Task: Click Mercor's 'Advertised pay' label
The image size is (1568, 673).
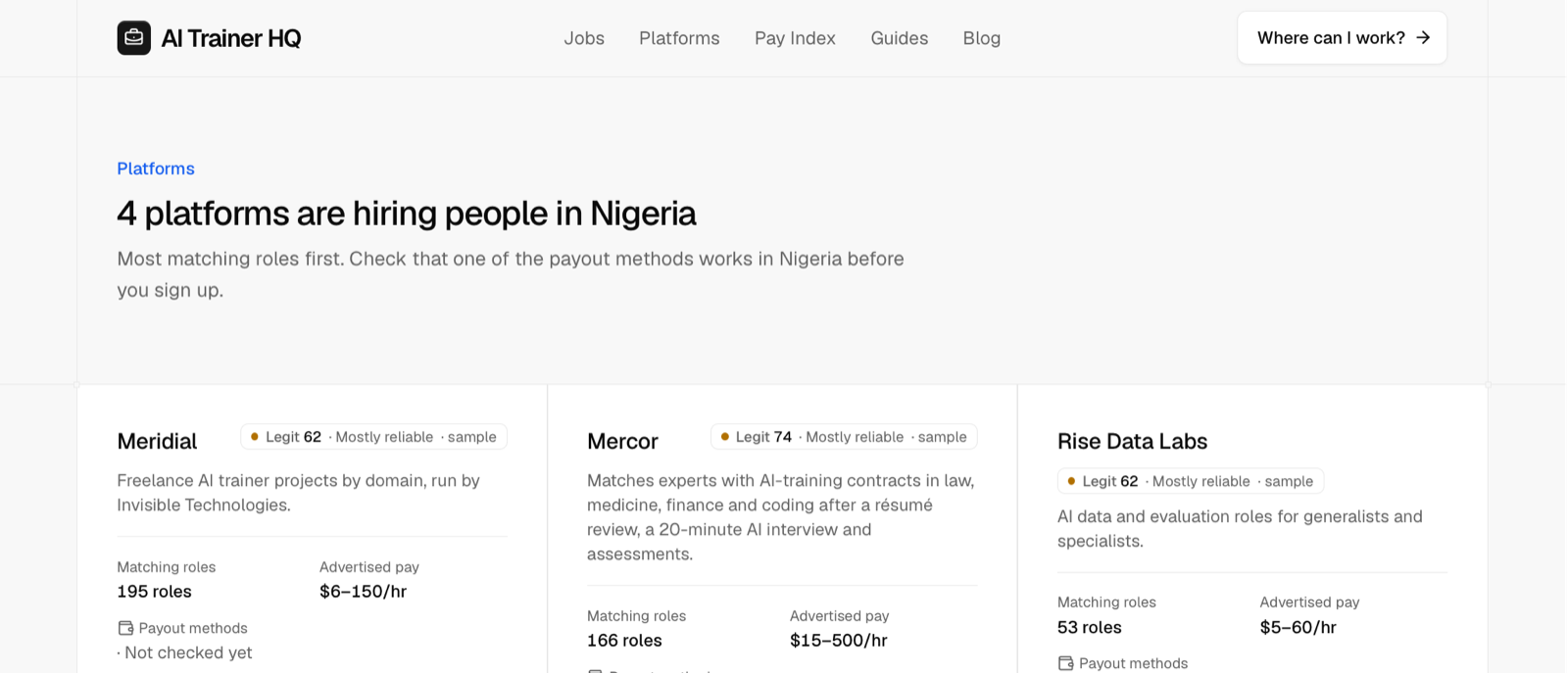Action: [839, 616]
